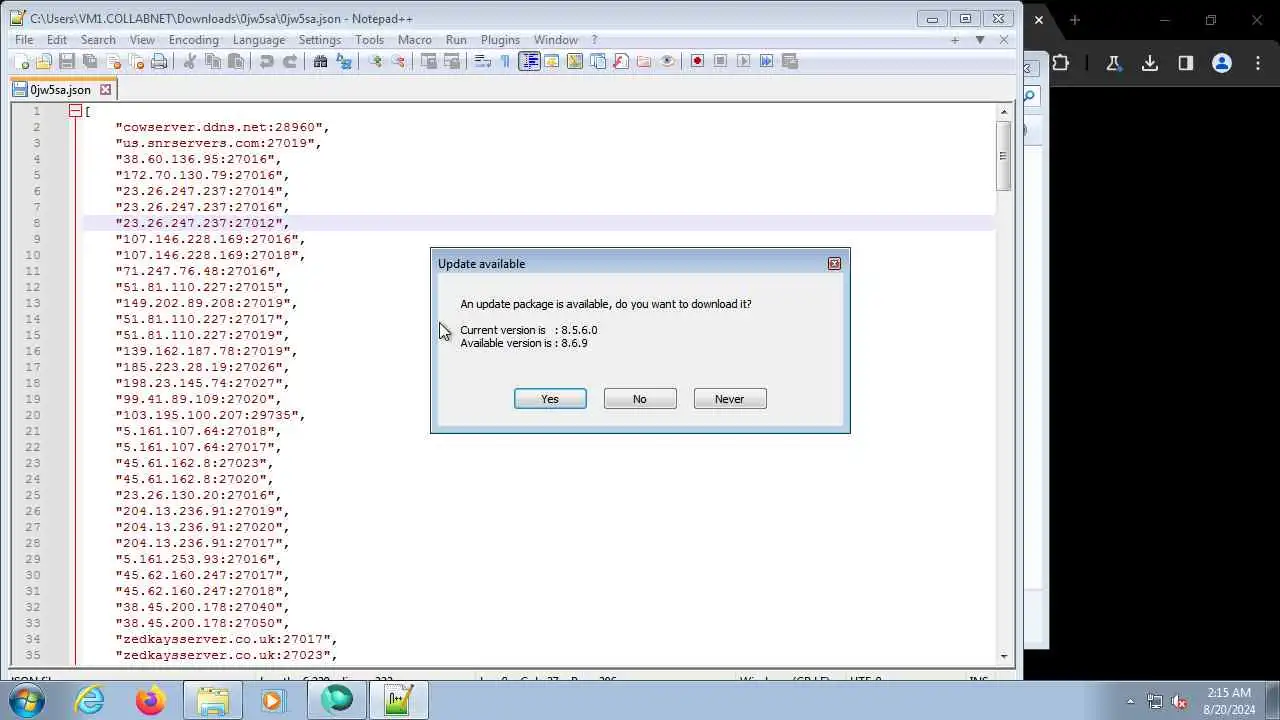Close the Update available dialog

[835, 264]
